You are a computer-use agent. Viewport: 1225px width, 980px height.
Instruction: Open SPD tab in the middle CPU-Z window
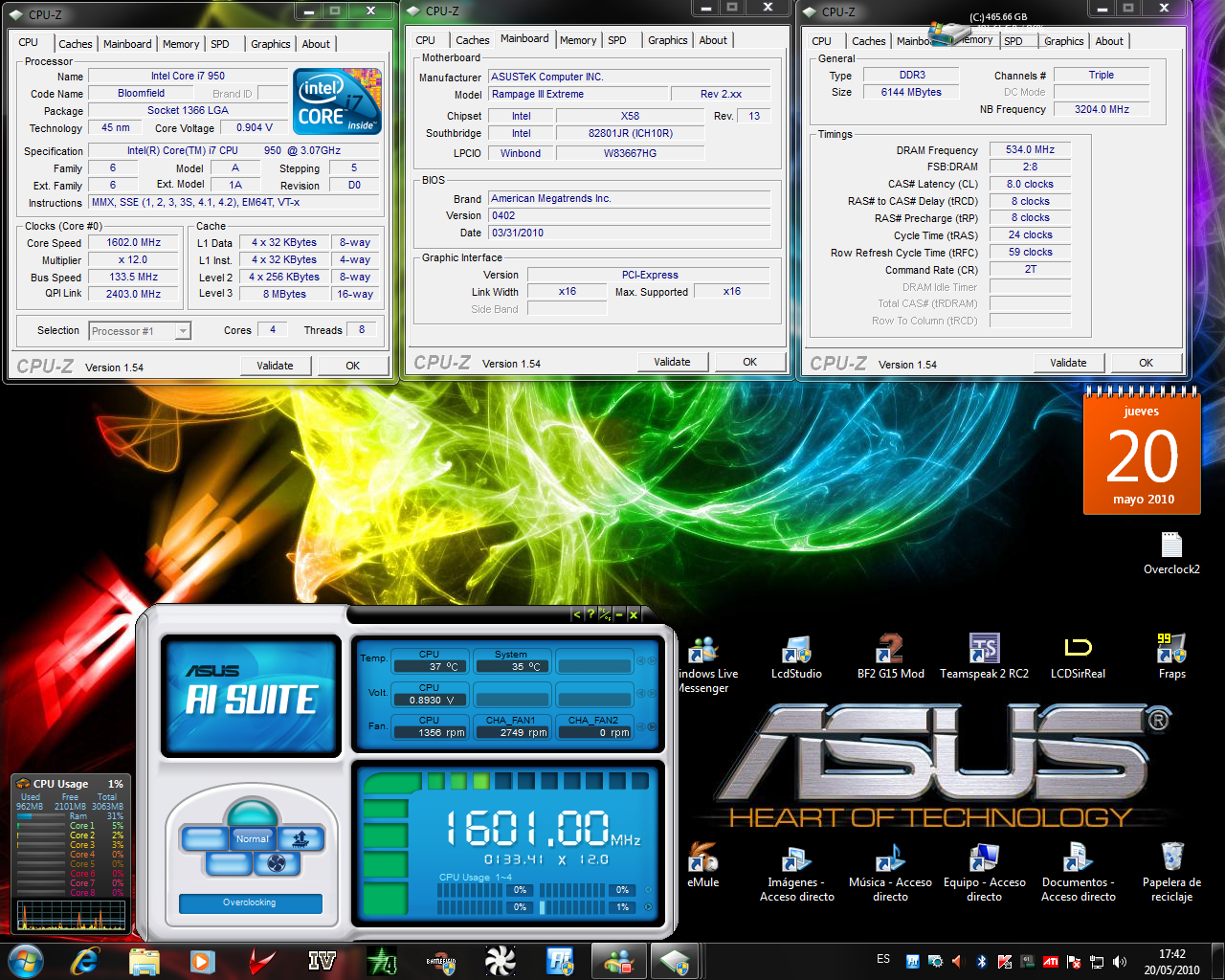617,40
